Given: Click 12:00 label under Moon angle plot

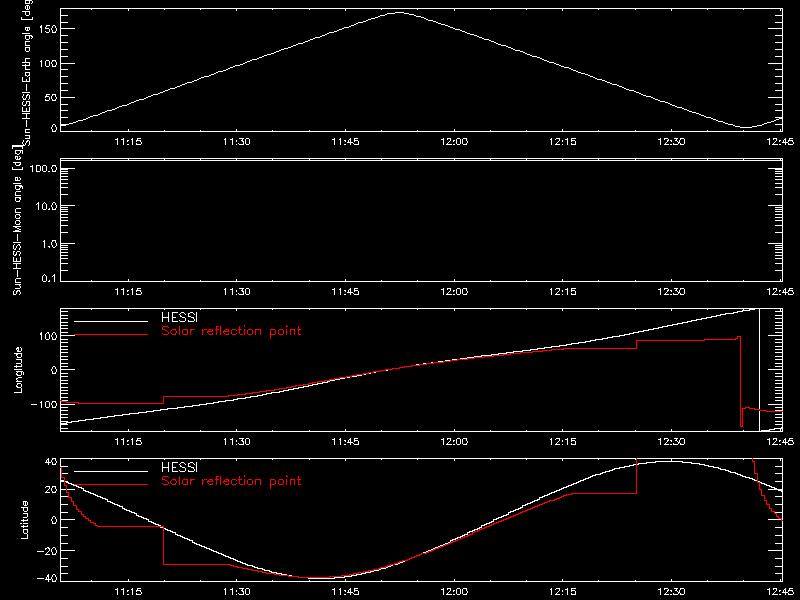Looking at the screenshot, I should (454, 292).
